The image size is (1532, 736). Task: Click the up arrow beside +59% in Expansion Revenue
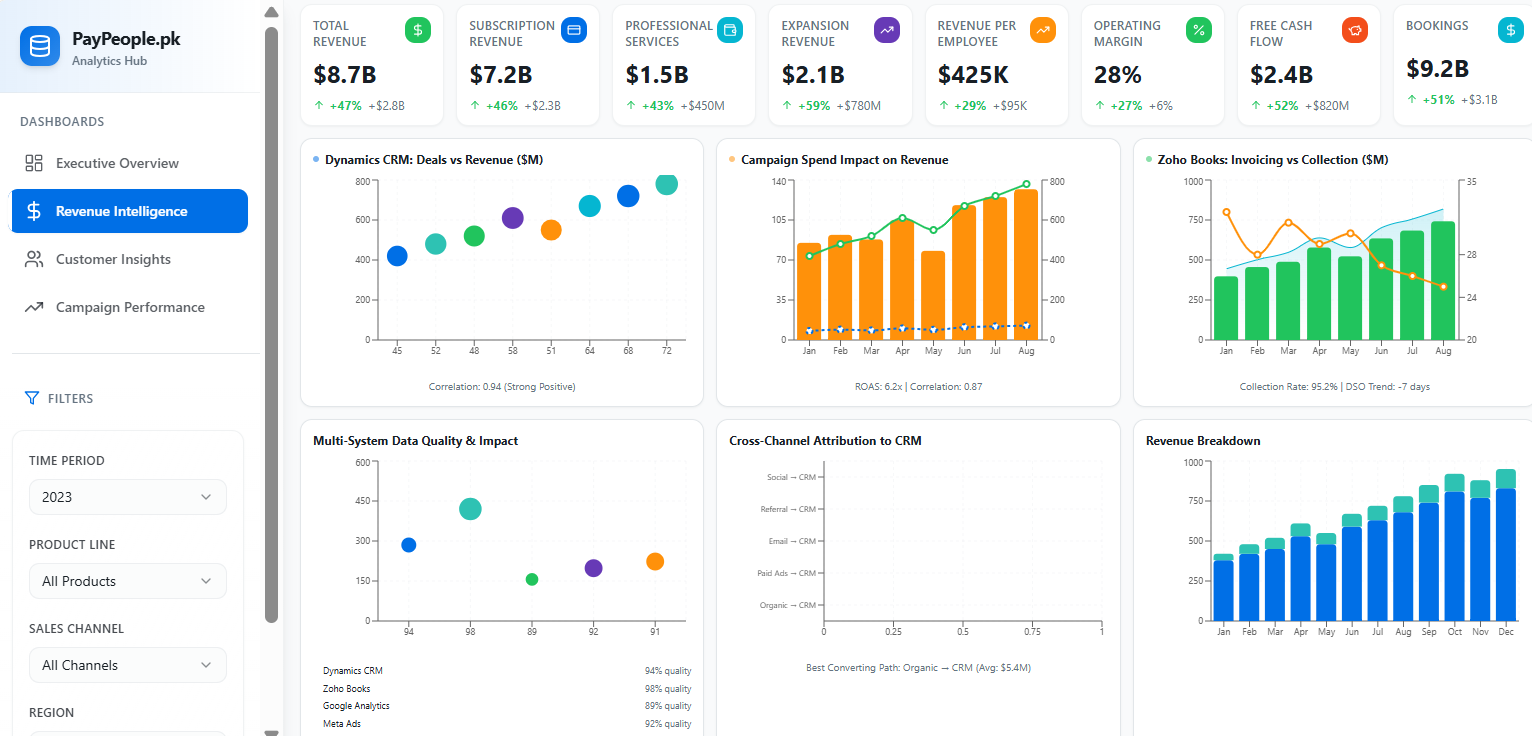[x=788, y=105]
